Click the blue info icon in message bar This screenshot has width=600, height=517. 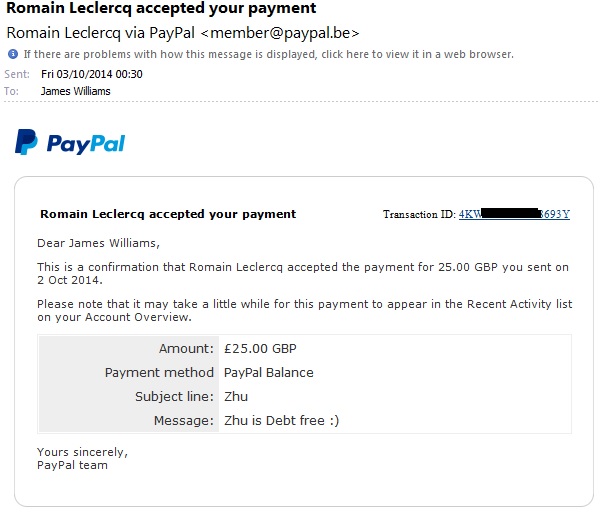[13, 54]
